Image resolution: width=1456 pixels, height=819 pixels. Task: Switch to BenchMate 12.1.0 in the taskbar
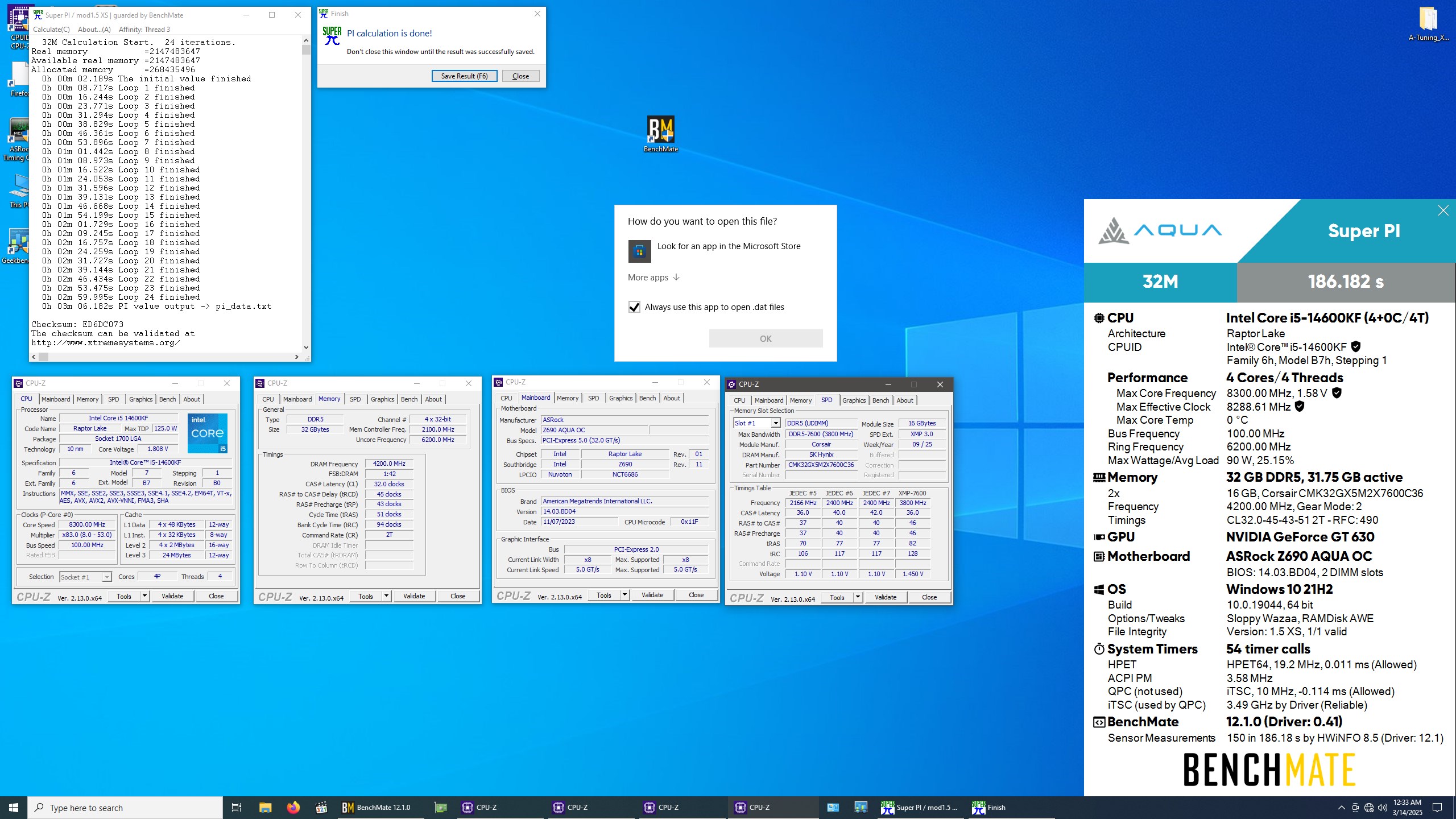pyautogui.click(x=380, y=807)
